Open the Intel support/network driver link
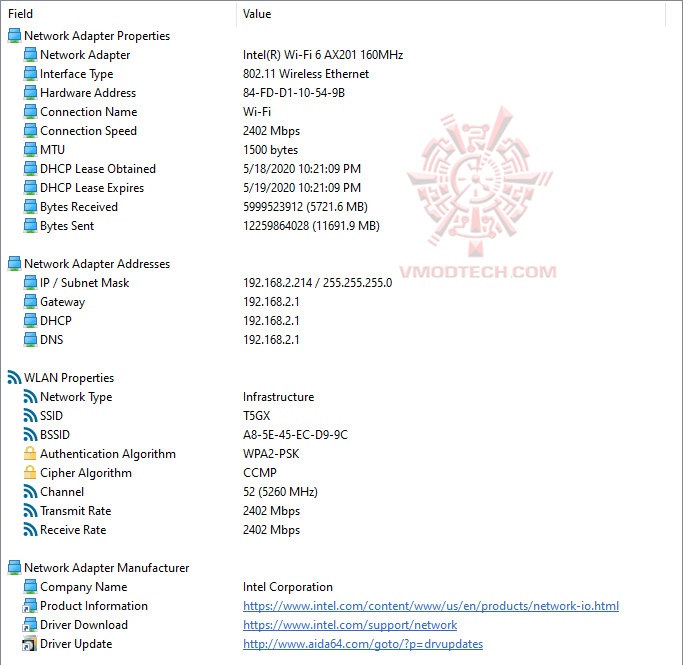The image size is (683, 665). [x=350, y=625]
